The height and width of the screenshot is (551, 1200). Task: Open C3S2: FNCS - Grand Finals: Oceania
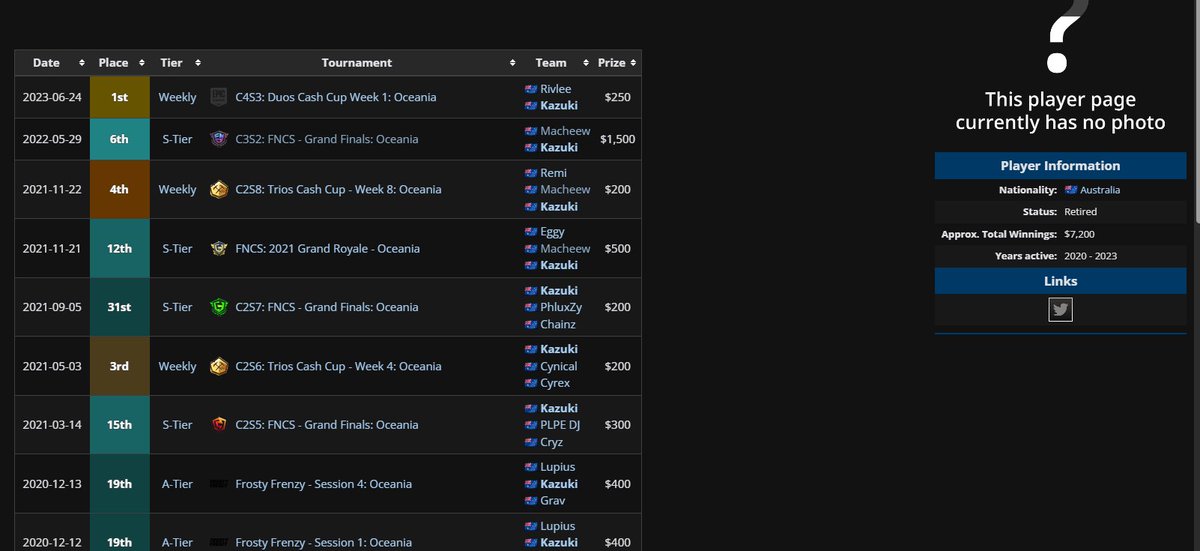327,139
